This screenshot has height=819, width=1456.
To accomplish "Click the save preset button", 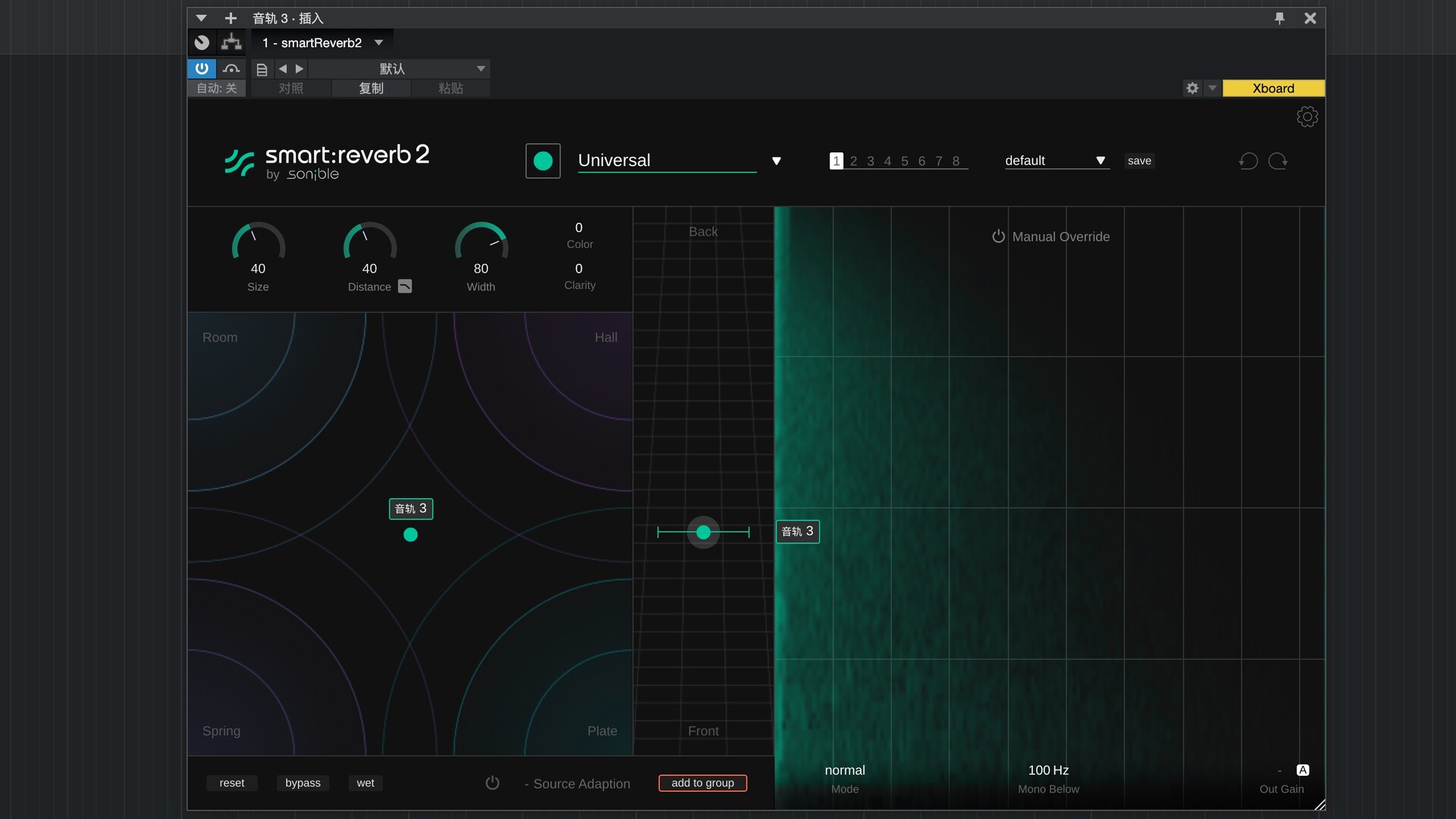I will 1139,161.
